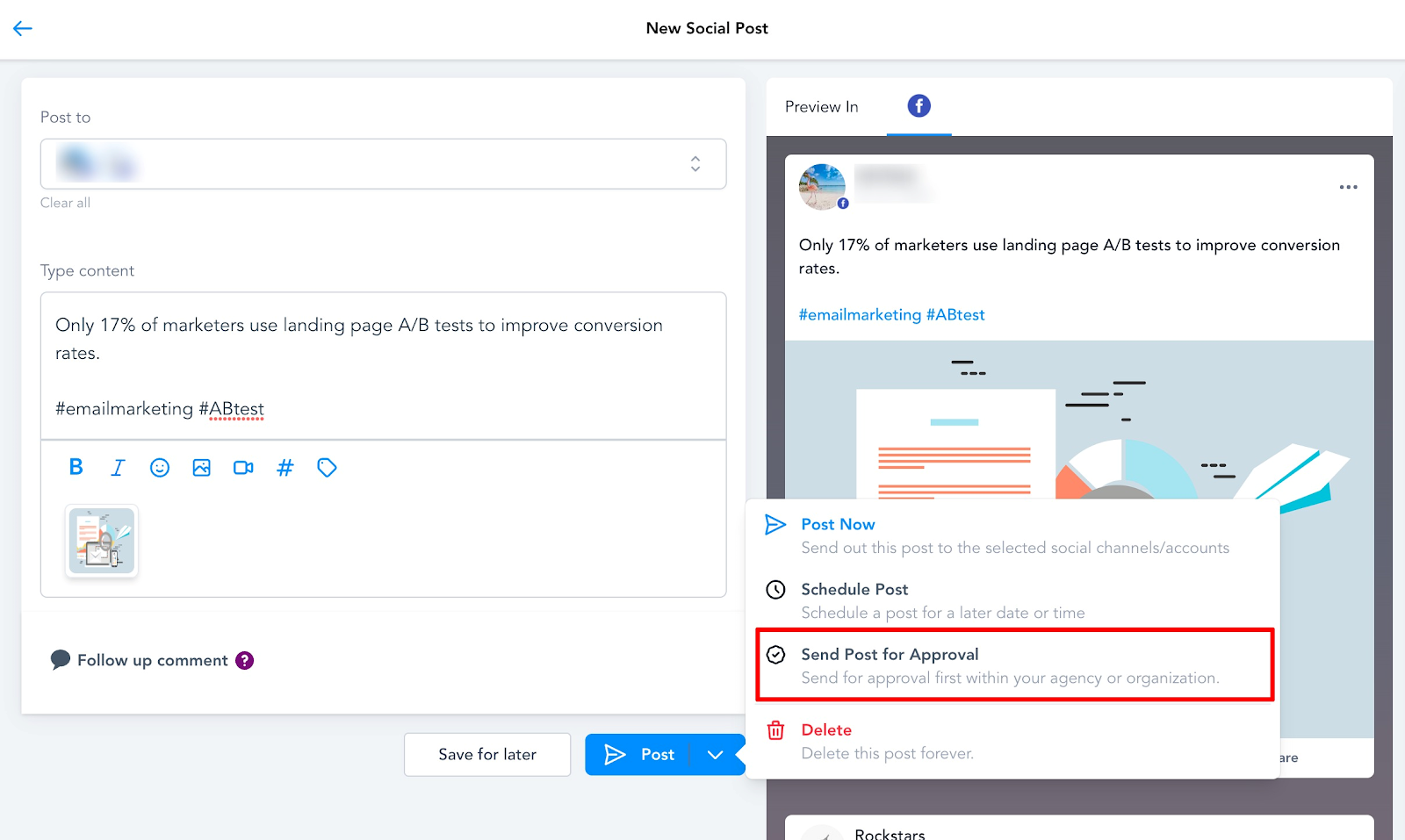The width and height of the screenshot is (1405, 840).
Task: Insert hashtag using # icon
Action: tap(285, 468)
